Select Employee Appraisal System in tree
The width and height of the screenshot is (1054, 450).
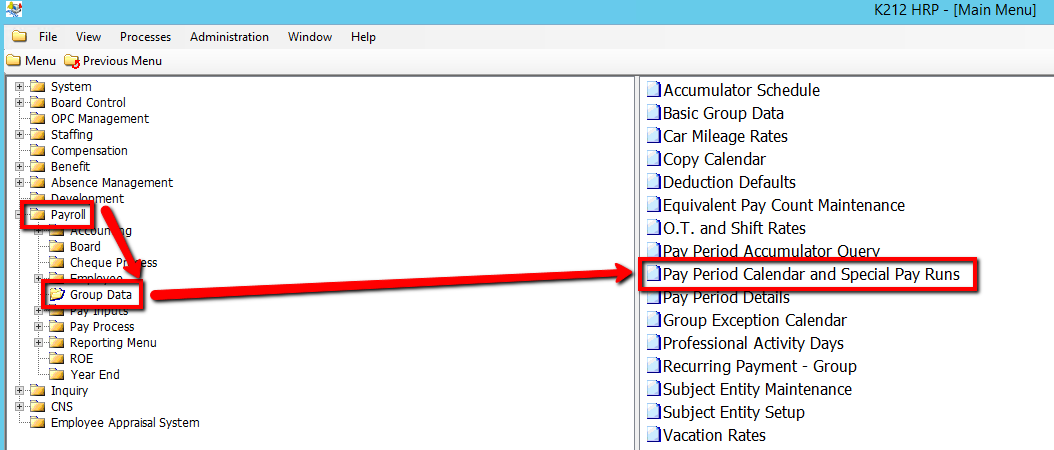tap(125, 423)
